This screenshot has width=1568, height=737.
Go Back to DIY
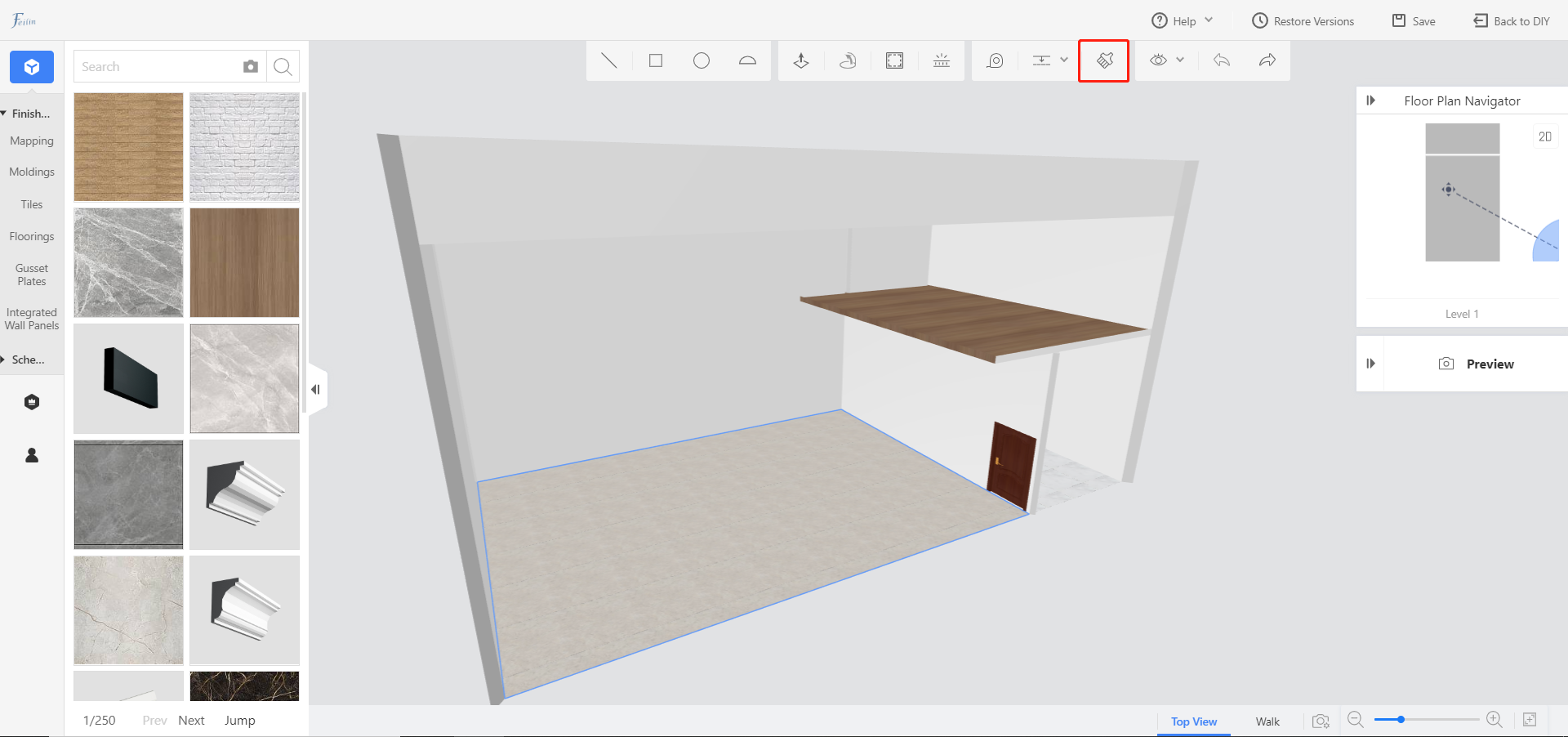click(x=1512, y=21)
